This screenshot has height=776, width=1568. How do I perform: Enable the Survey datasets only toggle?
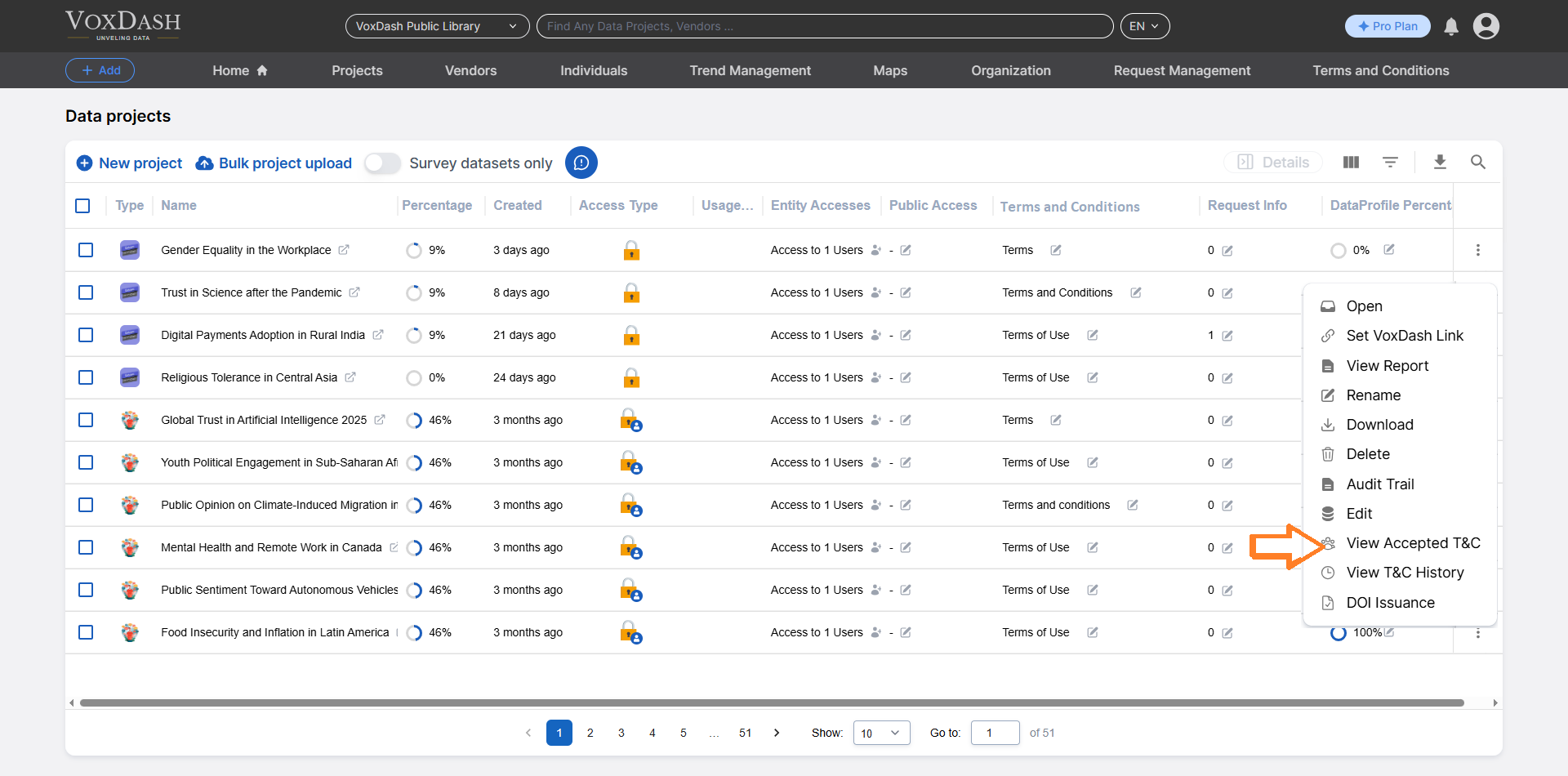[x=381, y=163]
